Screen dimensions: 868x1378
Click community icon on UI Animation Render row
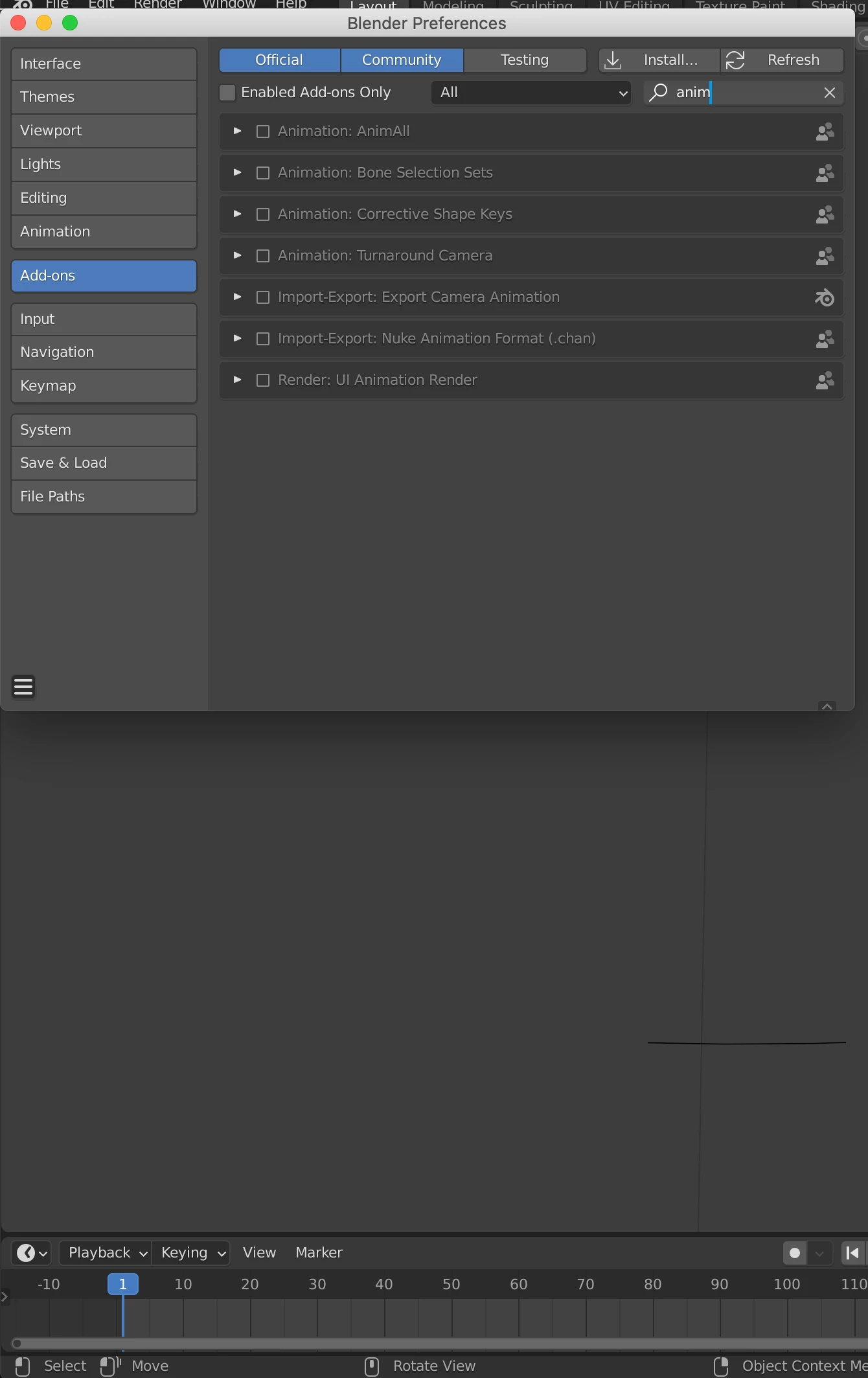point(825,381)
